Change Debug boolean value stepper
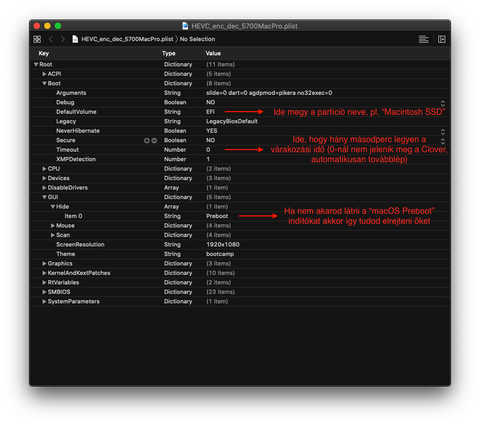 tap(443, 103)
